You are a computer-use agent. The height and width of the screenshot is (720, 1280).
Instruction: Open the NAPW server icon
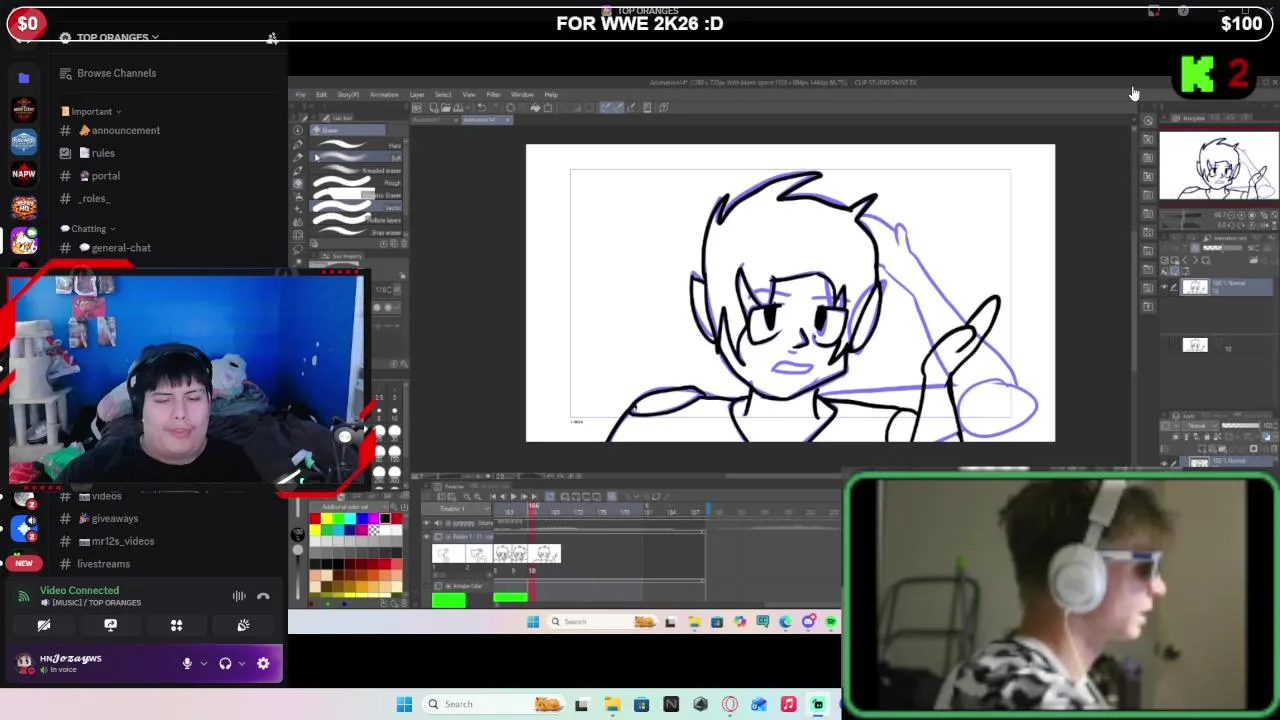click(x=24, y=174)
